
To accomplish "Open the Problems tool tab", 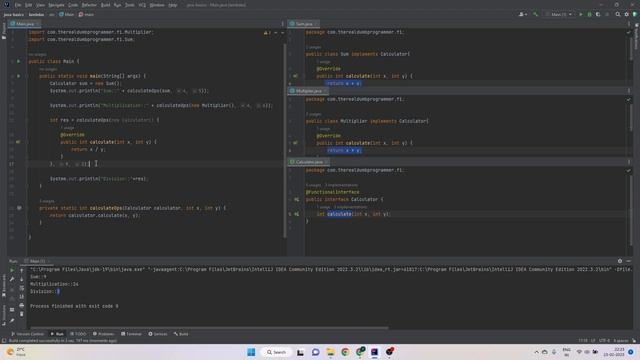I will (103, 334).
